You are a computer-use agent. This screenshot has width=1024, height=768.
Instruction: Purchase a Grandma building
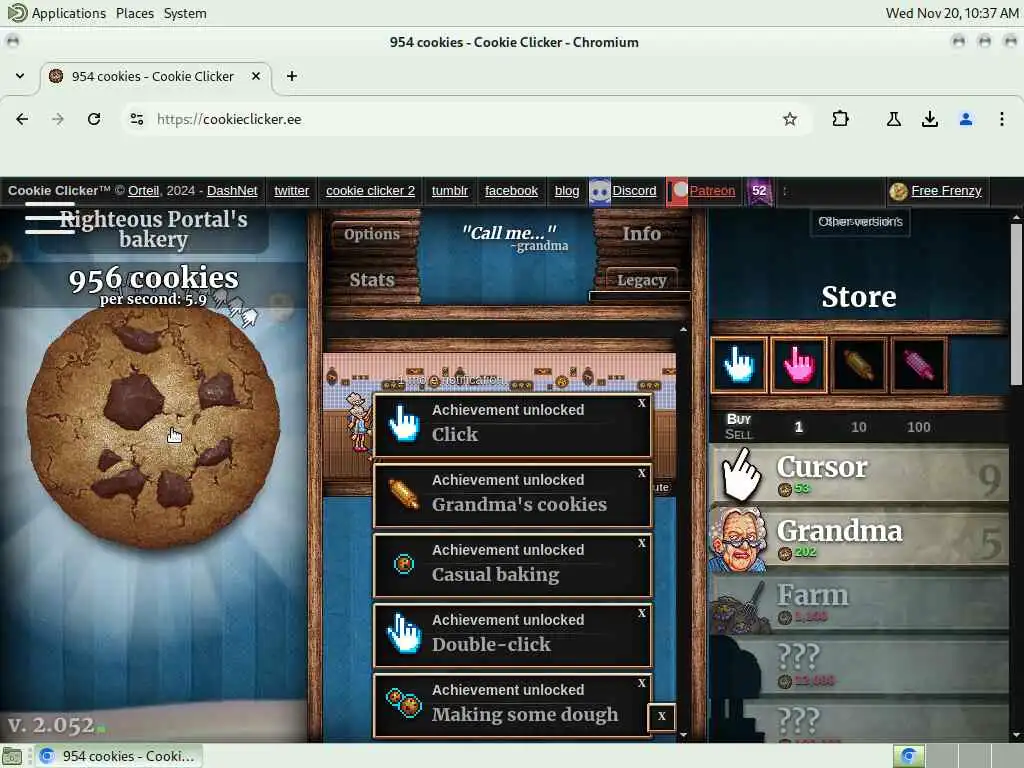[859, 539]
